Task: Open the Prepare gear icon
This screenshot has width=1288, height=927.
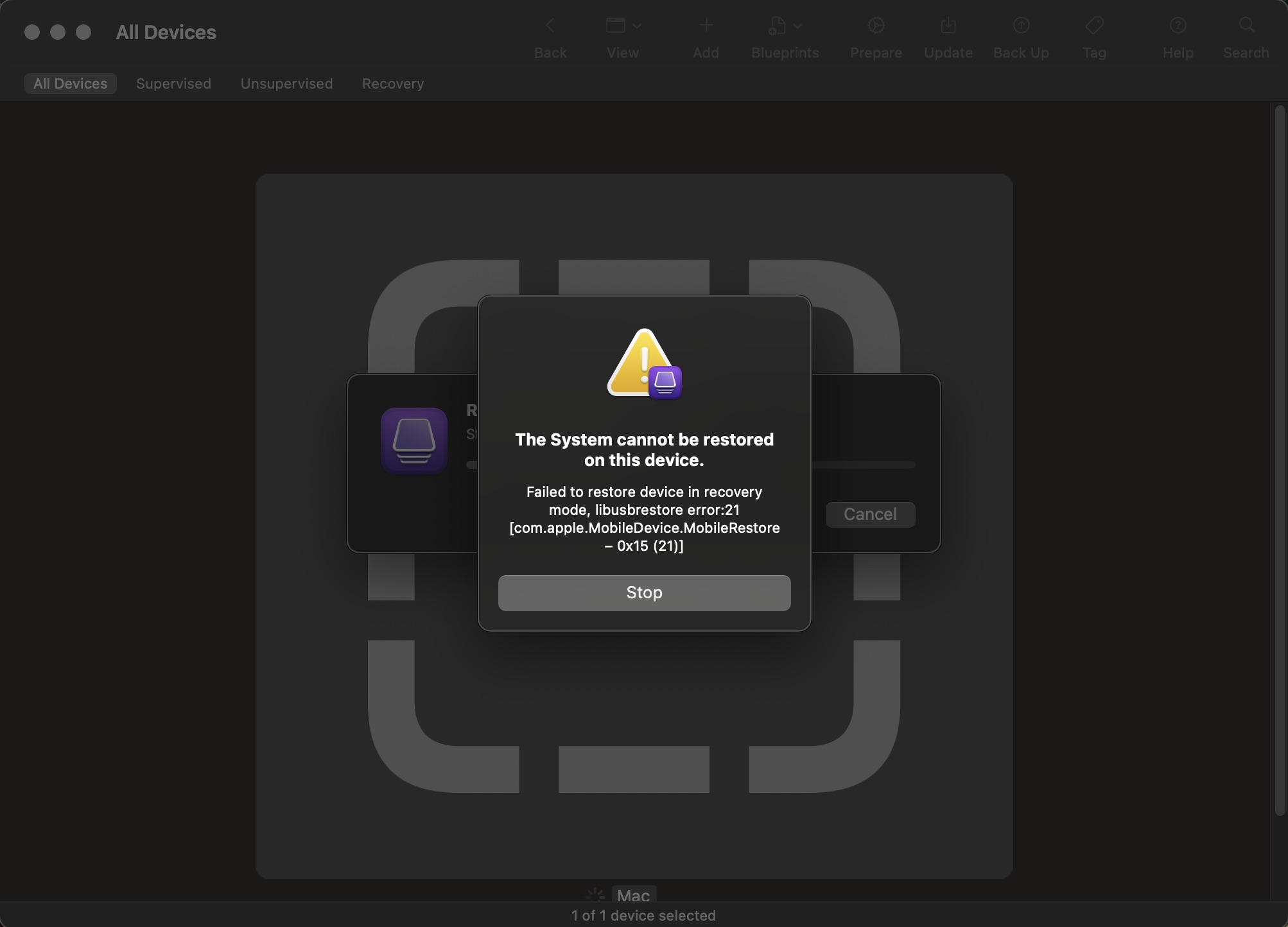Action: coord(876,26)
